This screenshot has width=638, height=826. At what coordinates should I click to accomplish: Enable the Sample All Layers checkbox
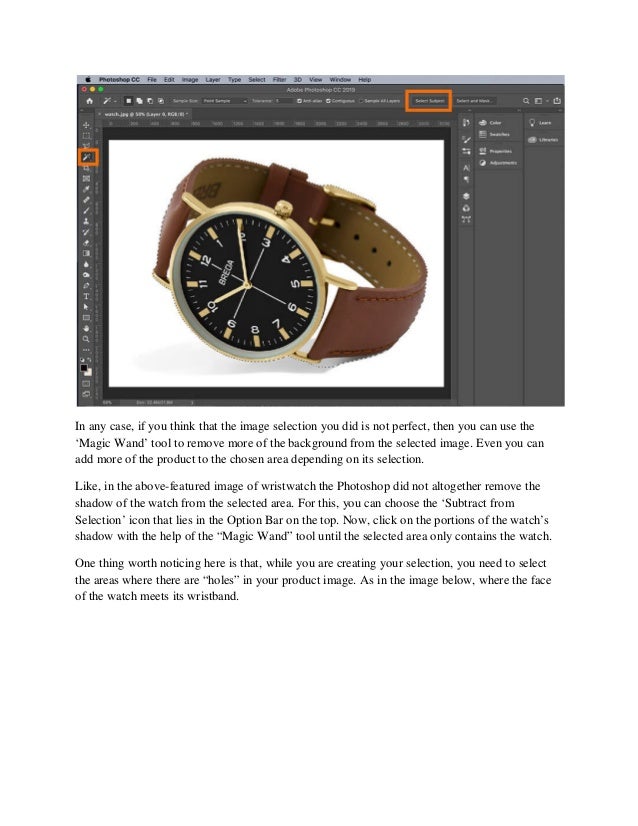point(362,101)
